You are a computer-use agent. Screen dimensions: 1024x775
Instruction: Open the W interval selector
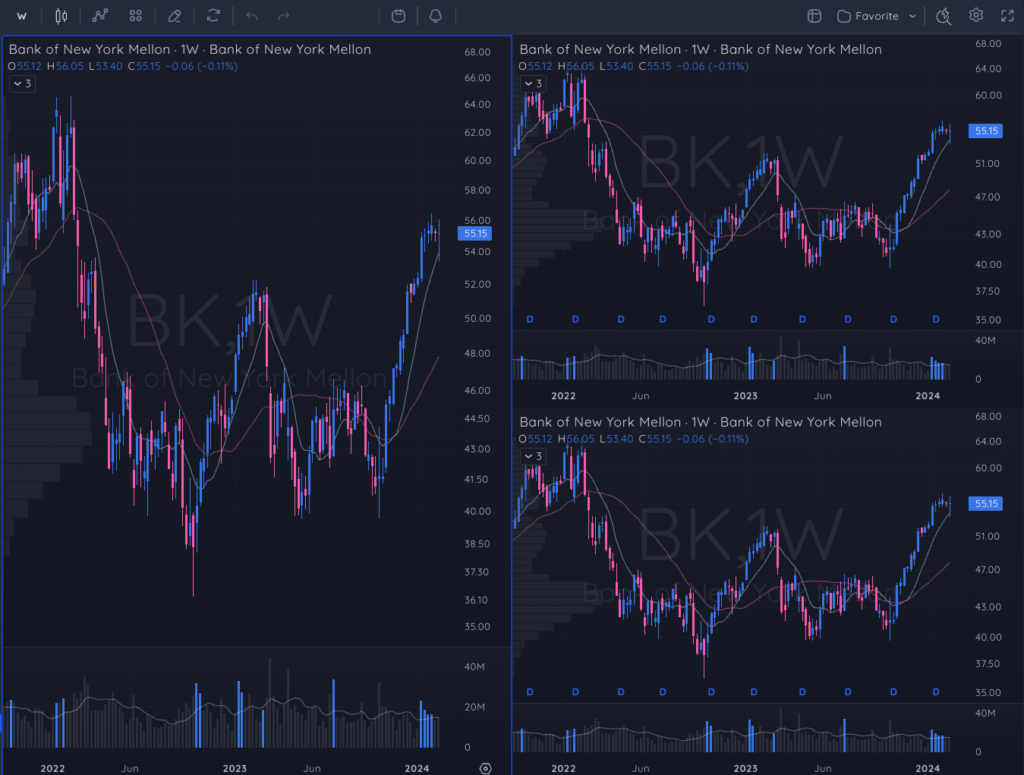click(22, 16)
